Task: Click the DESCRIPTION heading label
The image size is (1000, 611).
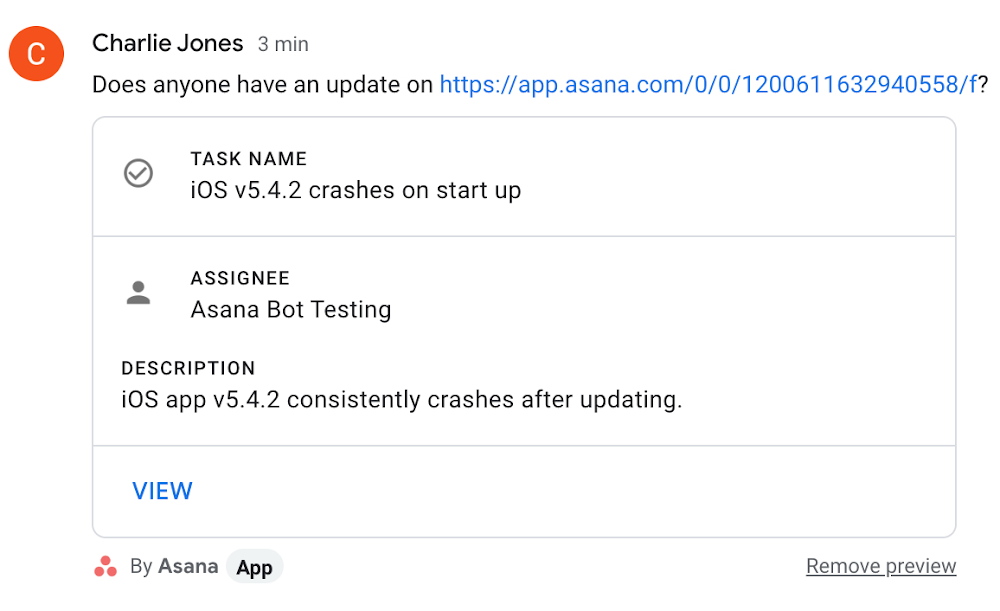Action: pos(188,368)
